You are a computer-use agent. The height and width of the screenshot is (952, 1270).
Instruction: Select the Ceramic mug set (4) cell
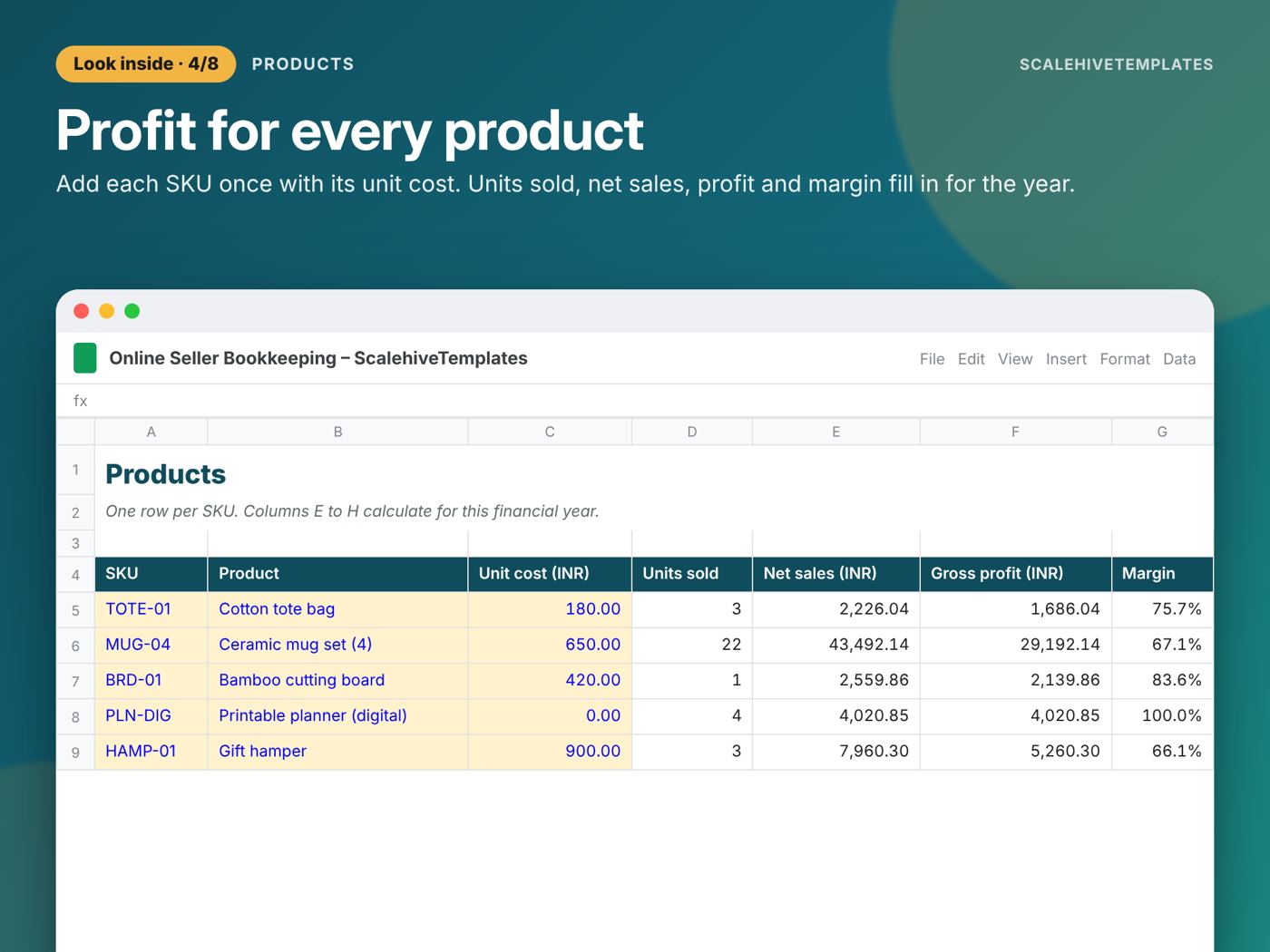point(338,645)
